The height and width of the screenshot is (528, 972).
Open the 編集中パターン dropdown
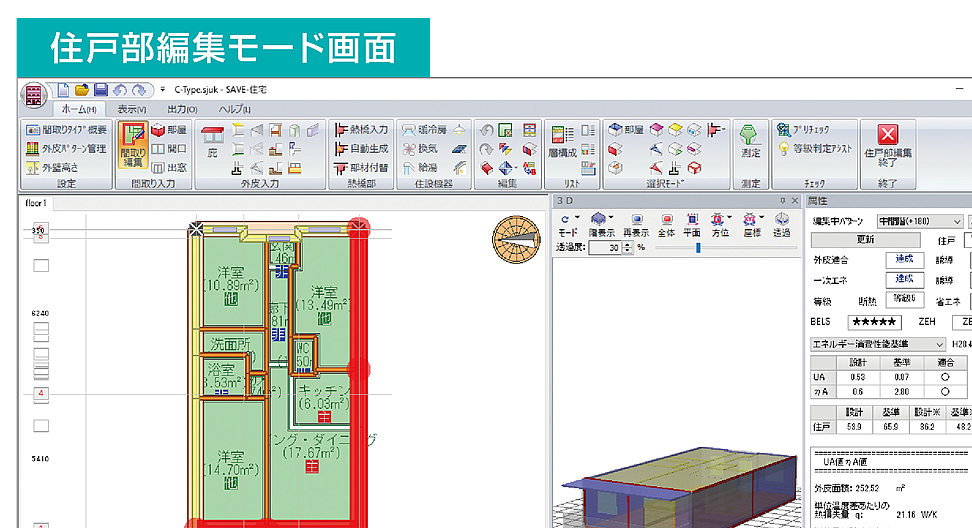tap(919, 220)
